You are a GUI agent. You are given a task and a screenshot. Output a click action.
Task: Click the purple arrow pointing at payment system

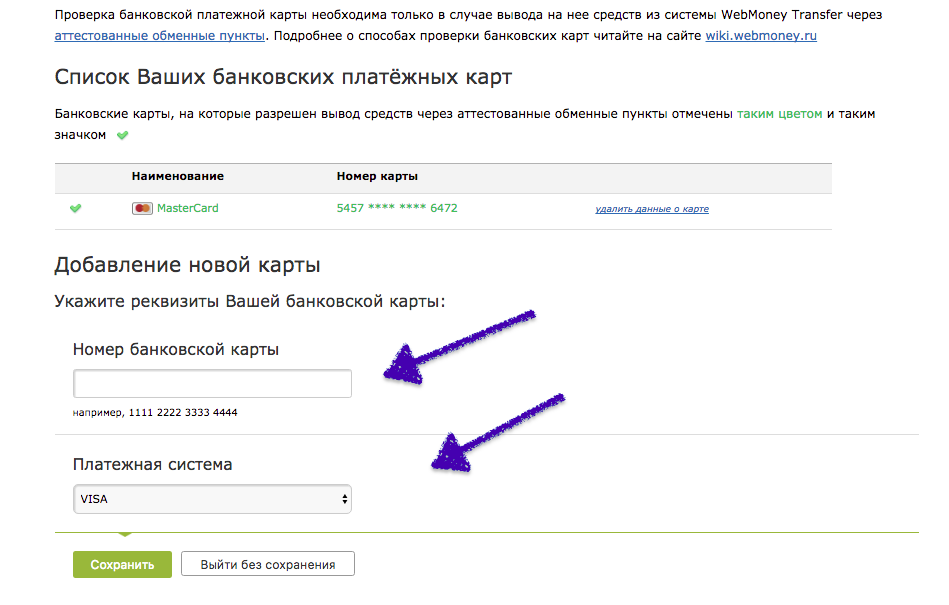pyautogui.click(x=497, y=432)
